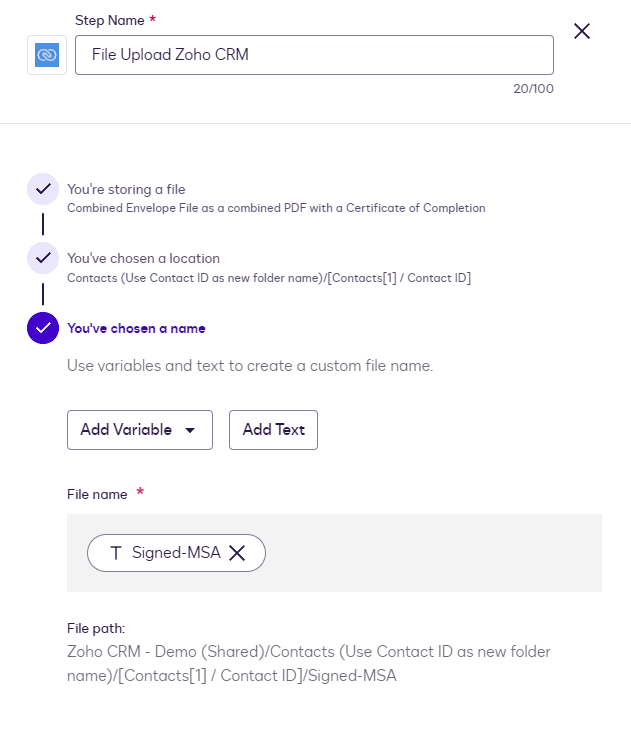Image resolution: width=631 pixels, height=730 pixels.
Task: Click the Zoho CRM app icon
Action: tap(47, 55)
